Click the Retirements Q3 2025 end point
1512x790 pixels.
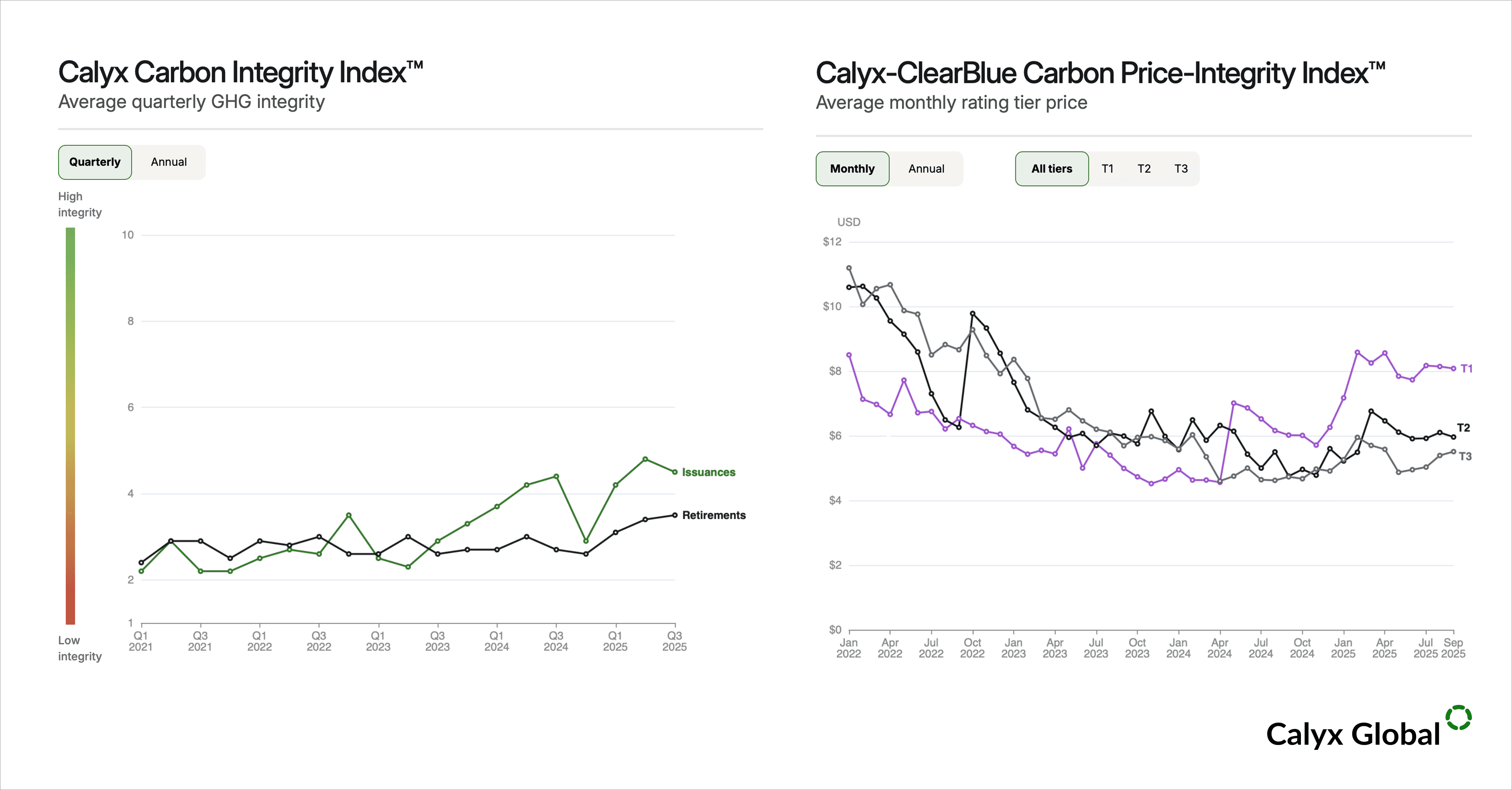coord(675,515)
